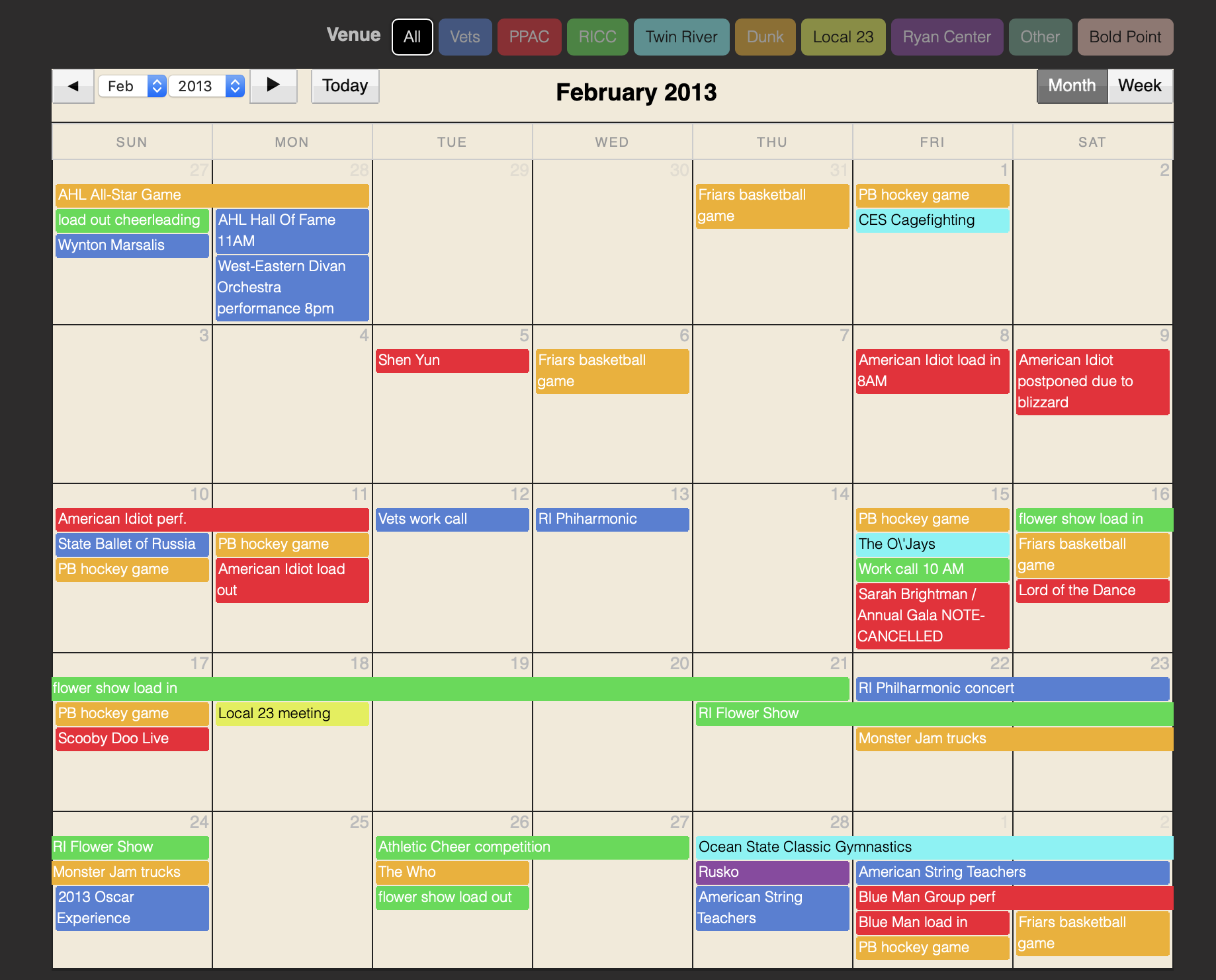The height and width of the screenshot is (980, 1216).
Task: Click the Scooby Doo Live event
Action: click(132, 739)
